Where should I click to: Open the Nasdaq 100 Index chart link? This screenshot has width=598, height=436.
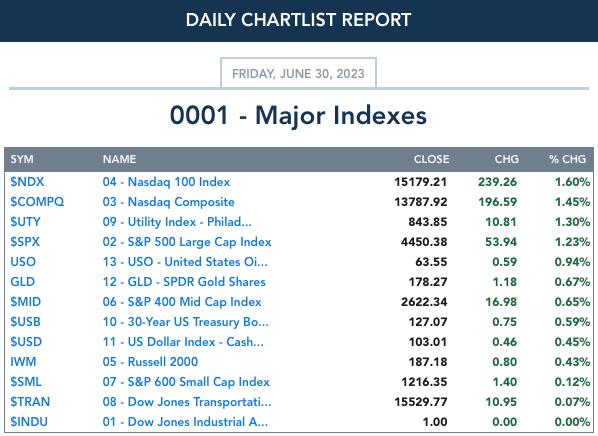coord(166,182)
